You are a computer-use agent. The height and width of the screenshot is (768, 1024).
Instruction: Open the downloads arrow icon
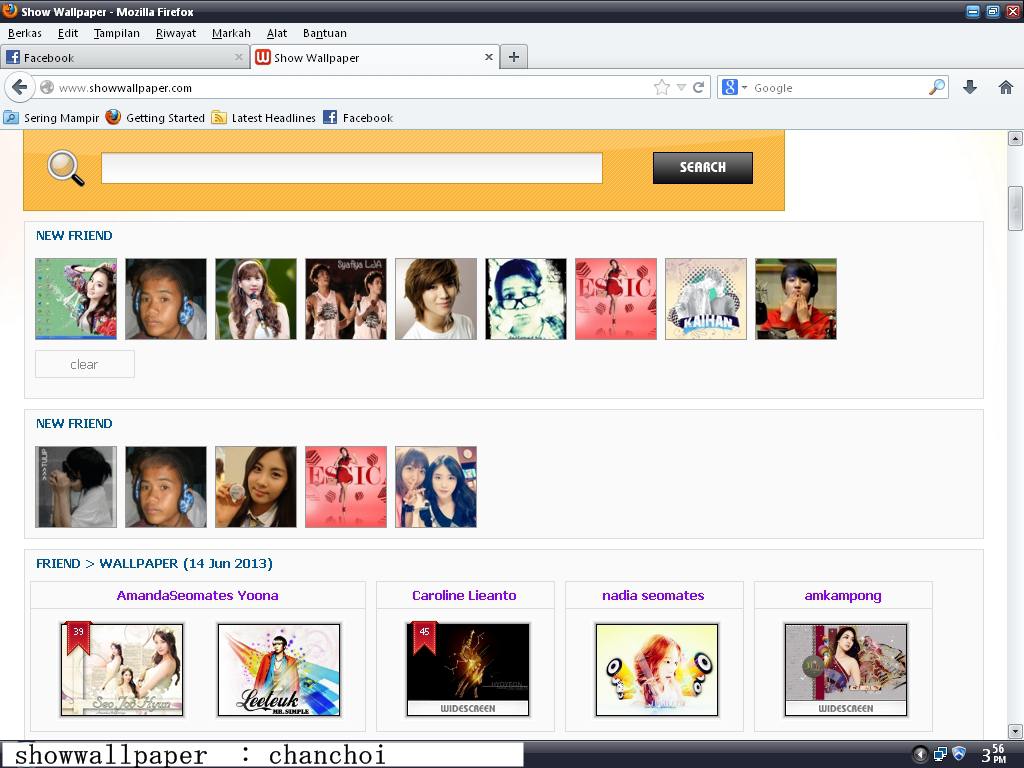coord(969,87)
